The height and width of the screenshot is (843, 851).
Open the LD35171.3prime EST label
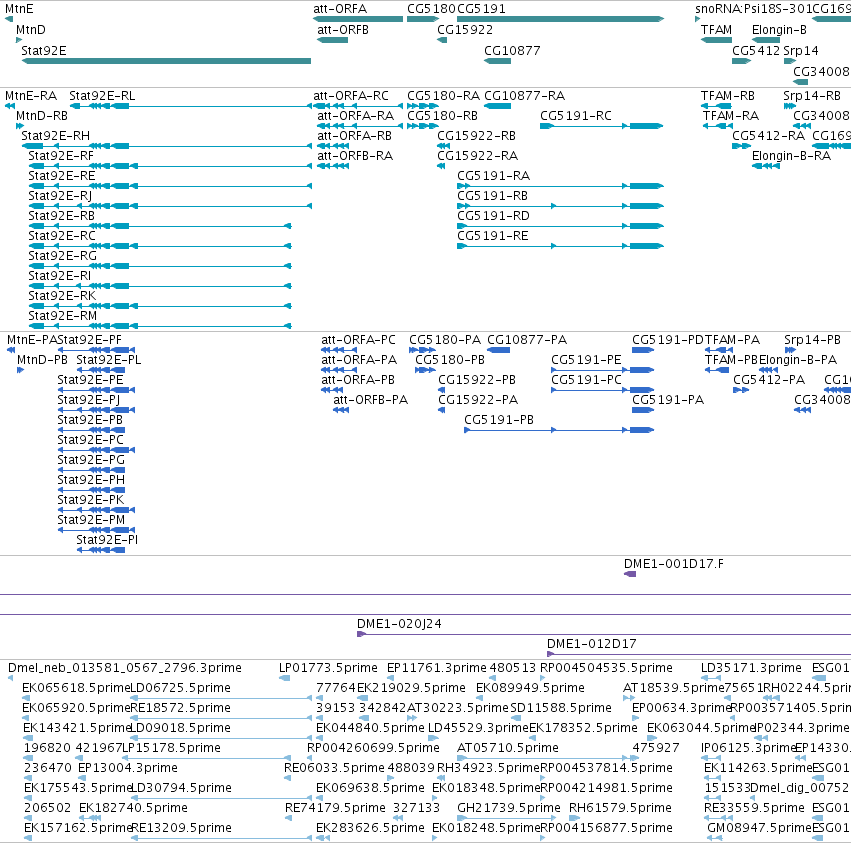click(x=751, y=668)
